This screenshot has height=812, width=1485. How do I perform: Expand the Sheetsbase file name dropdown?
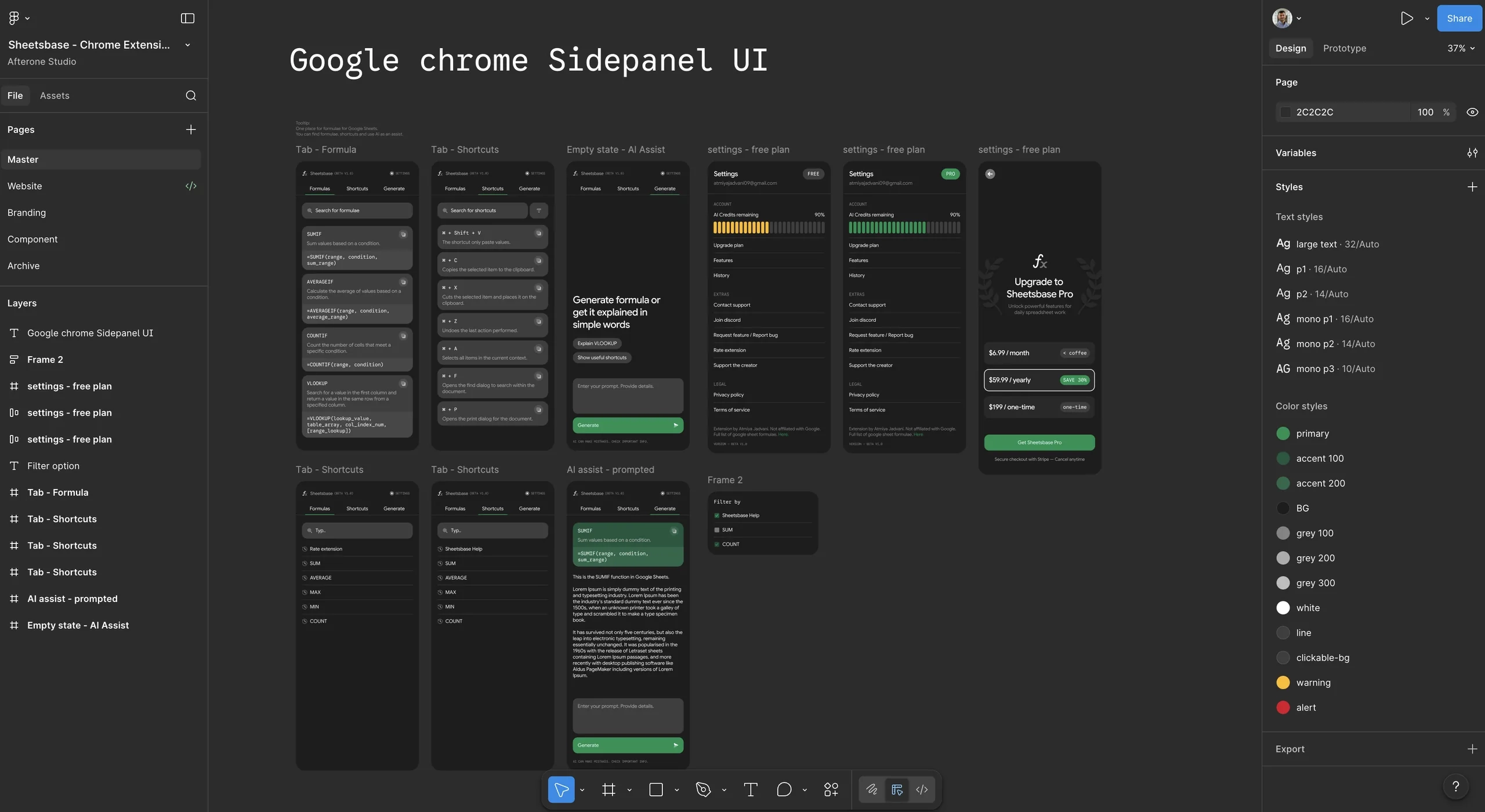(x=186, y=44)
